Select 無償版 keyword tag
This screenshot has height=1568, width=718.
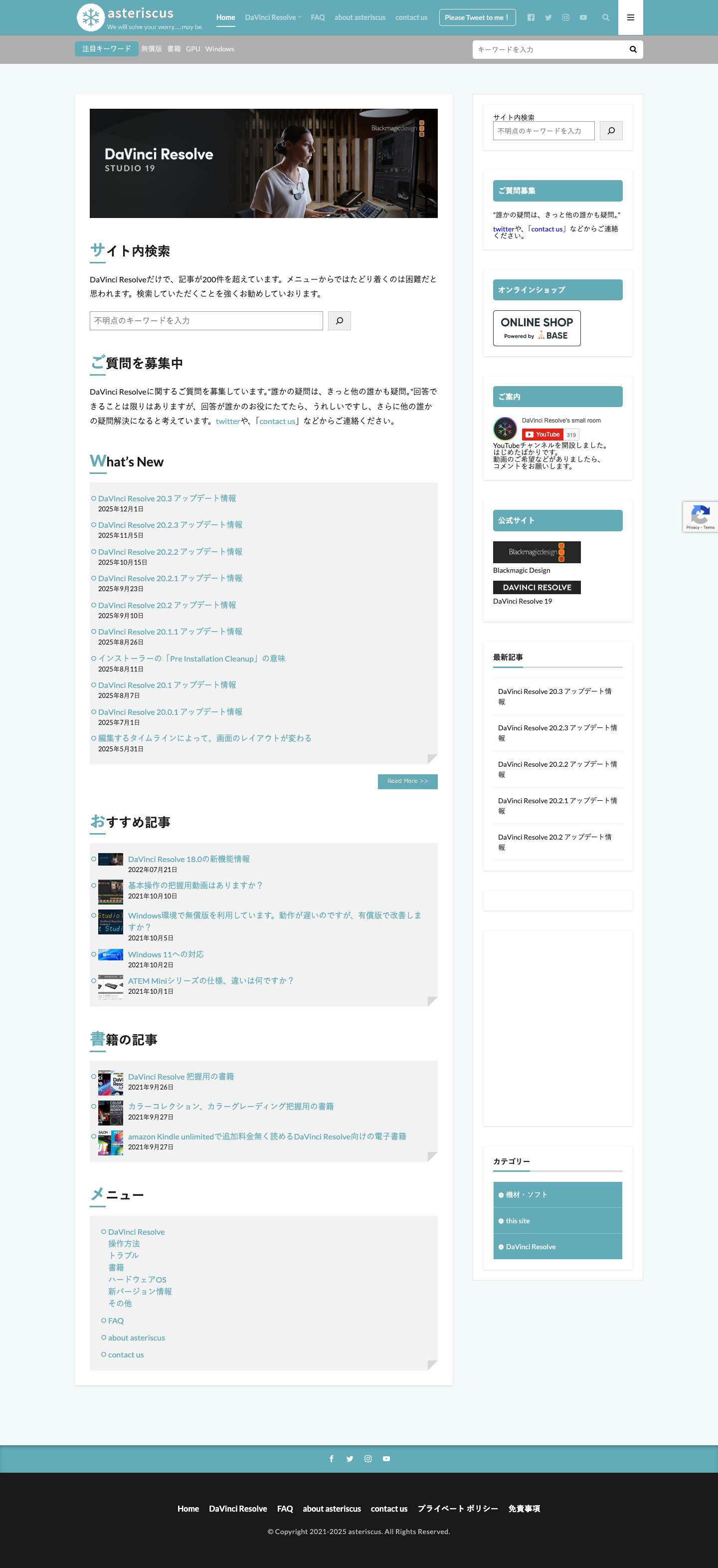click(152, 49)
